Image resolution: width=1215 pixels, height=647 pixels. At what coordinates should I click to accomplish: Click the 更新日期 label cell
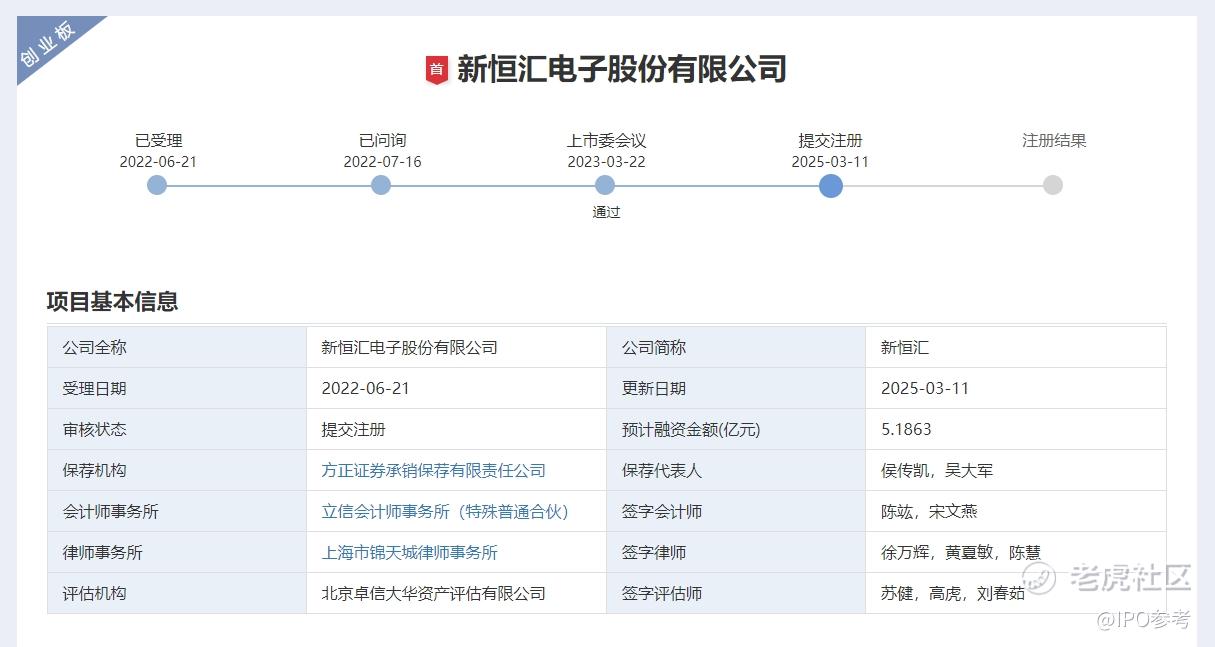(x=736, y=388)
